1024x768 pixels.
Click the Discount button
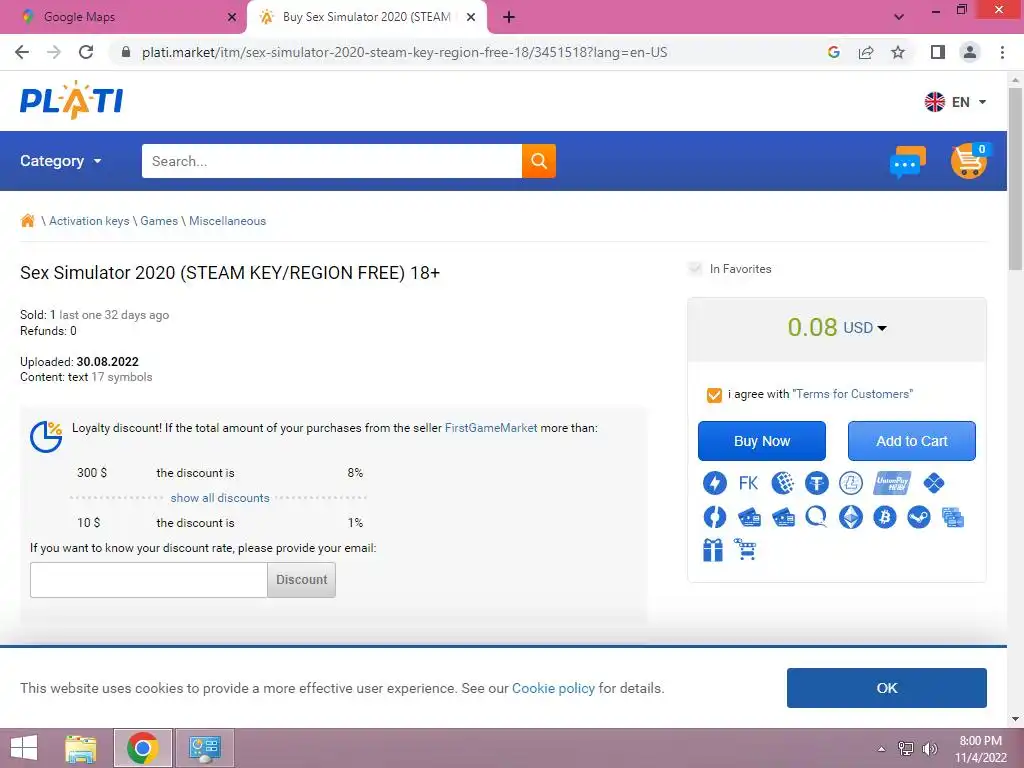tap(301, 579)
